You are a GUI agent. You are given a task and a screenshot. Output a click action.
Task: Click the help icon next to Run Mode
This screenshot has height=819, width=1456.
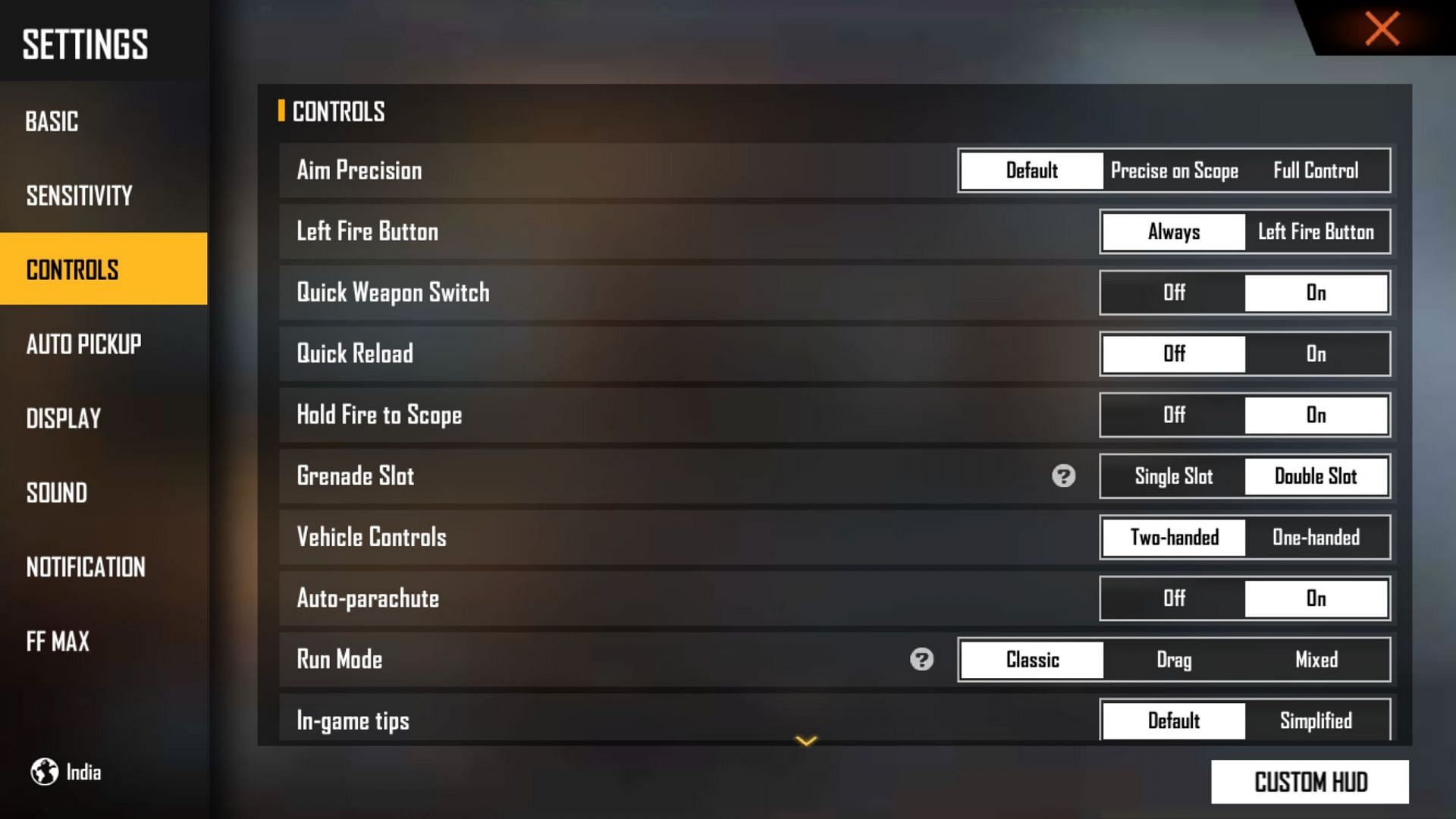tap(923, 659)
